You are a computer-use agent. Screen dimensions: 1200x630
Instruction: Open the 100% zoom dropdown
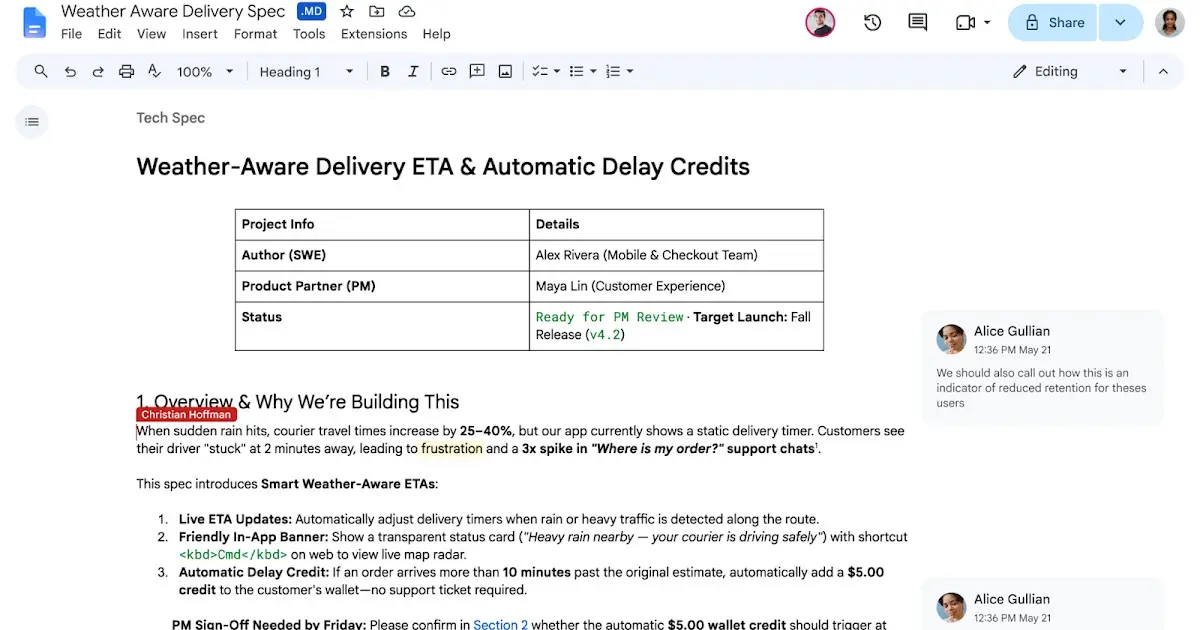tap(205, 71)
